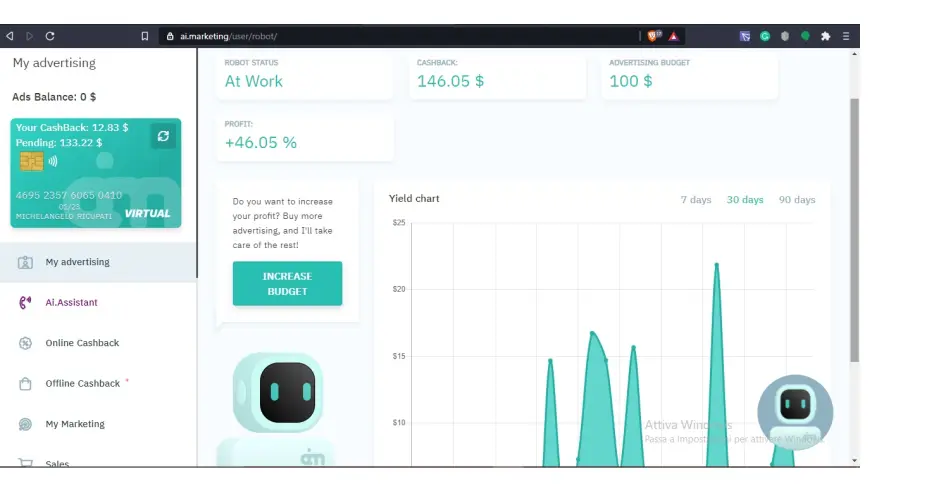Click the 'Ads Balance: 0 $' text
Screen dimensions: 934x486
pyautogui.click(x=54, y=97)
